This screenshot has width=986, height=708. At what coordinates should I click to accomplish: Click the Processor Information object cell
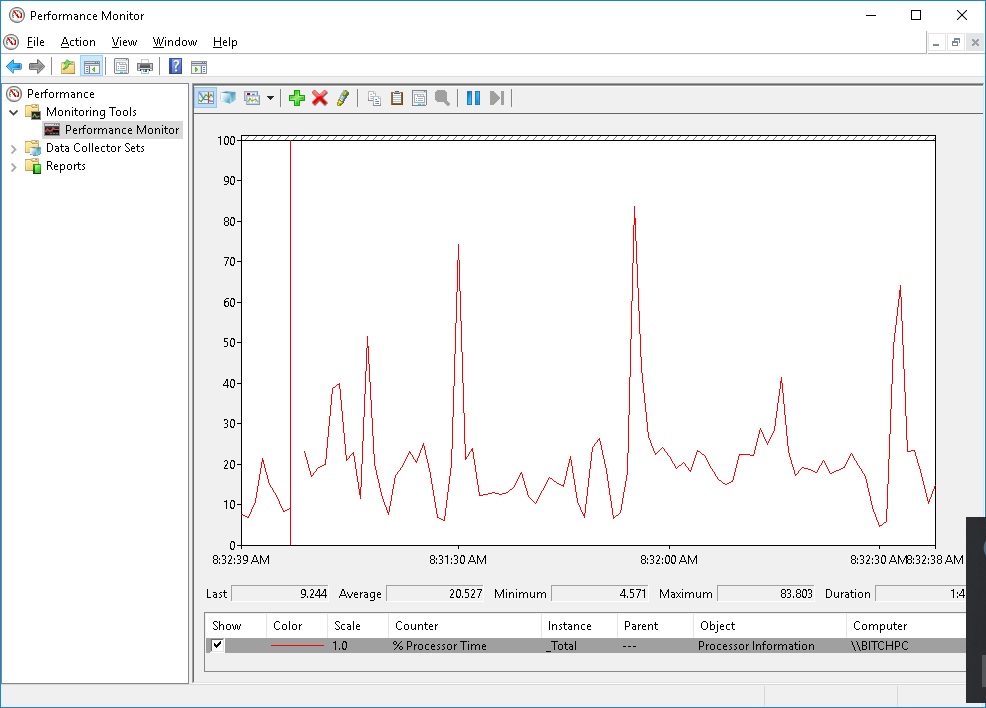tap(756, 646)
